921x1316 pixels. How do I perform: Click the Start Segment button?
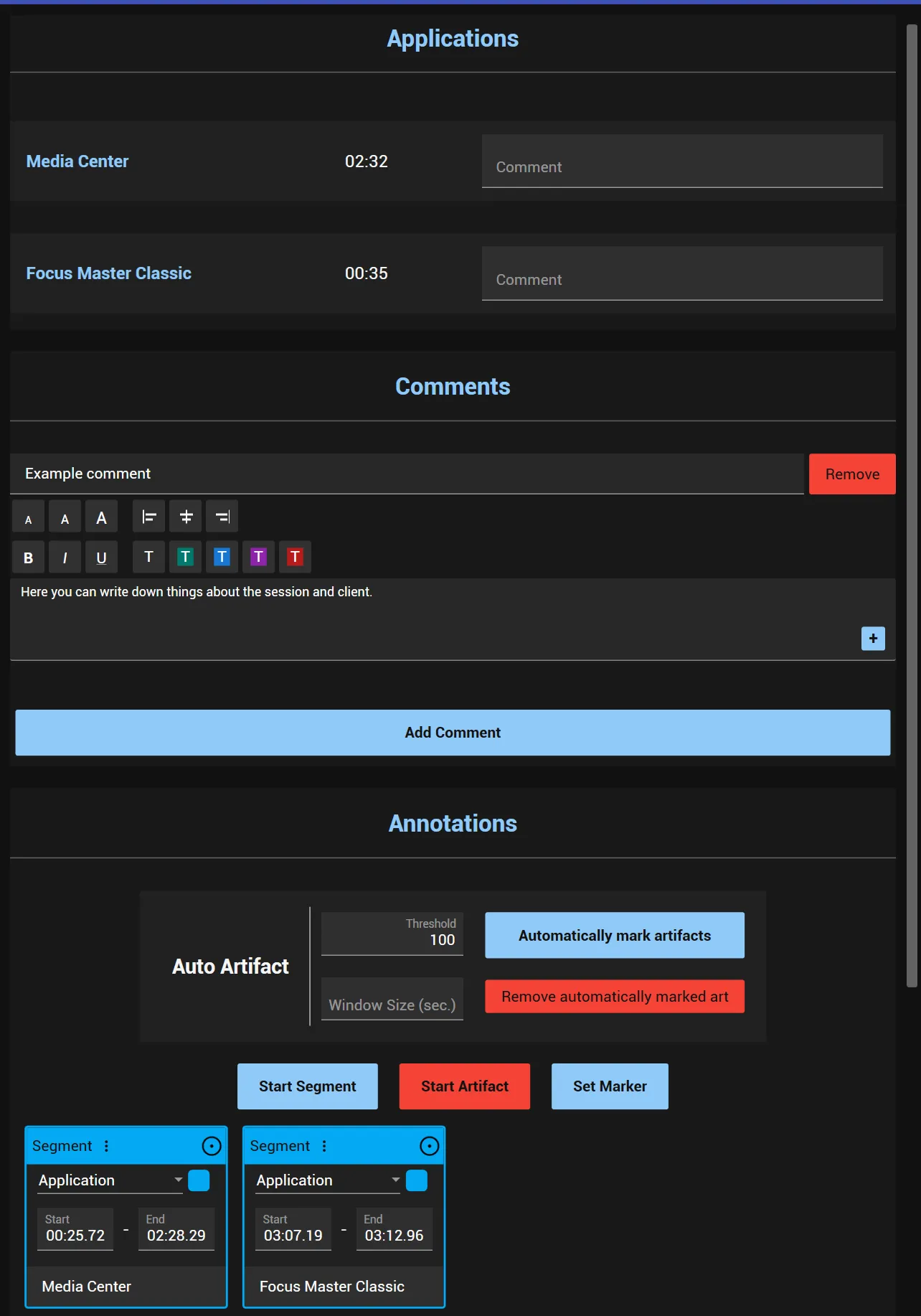click(308, 1086)
